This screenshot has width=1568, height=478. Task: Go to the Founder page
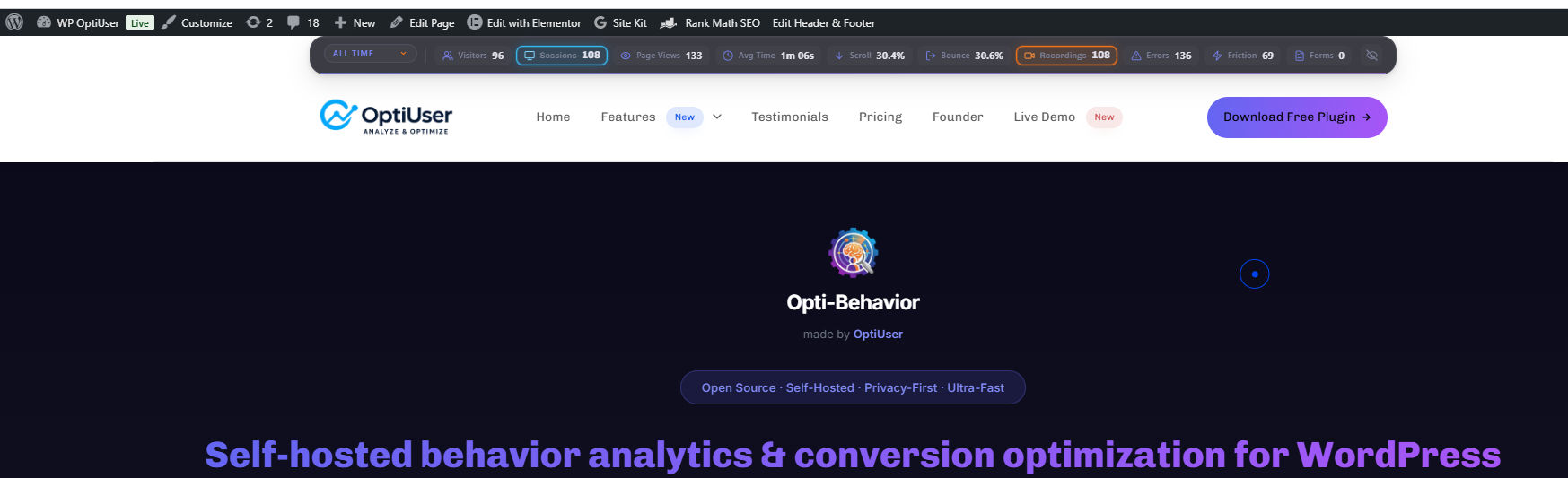pyautogui.click(x=958, y=117)
